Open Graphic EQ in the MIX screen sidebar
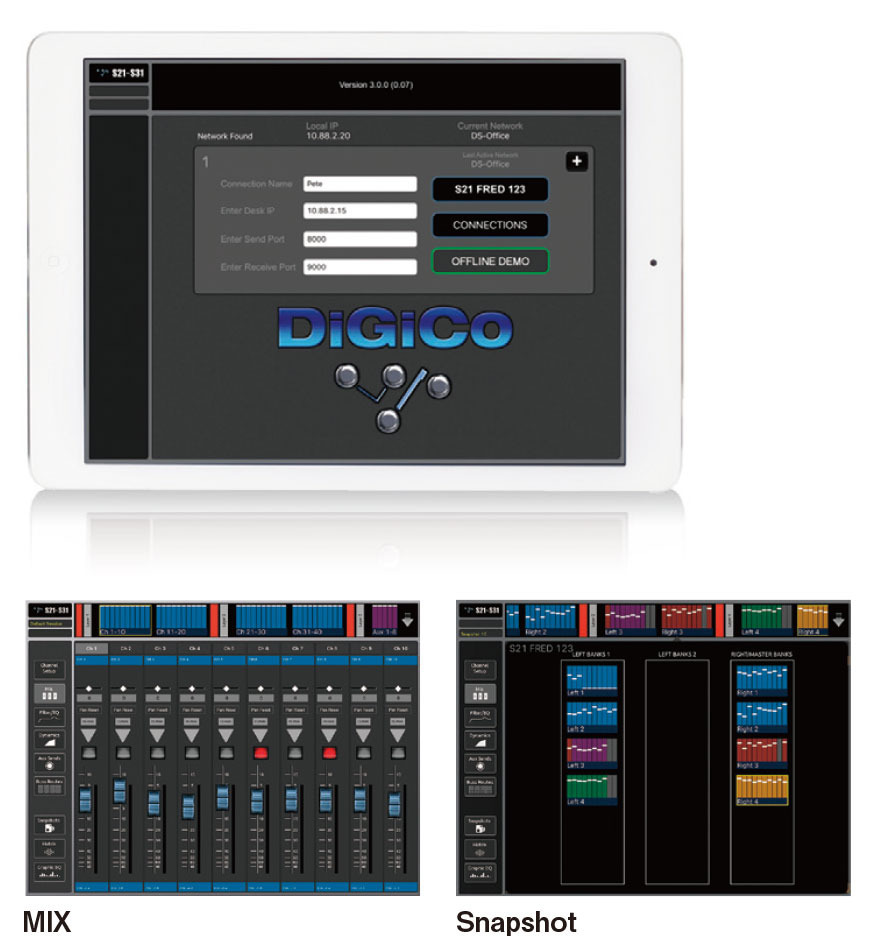The height and width of the screenshot is (946, 876). tap(49, 872)
